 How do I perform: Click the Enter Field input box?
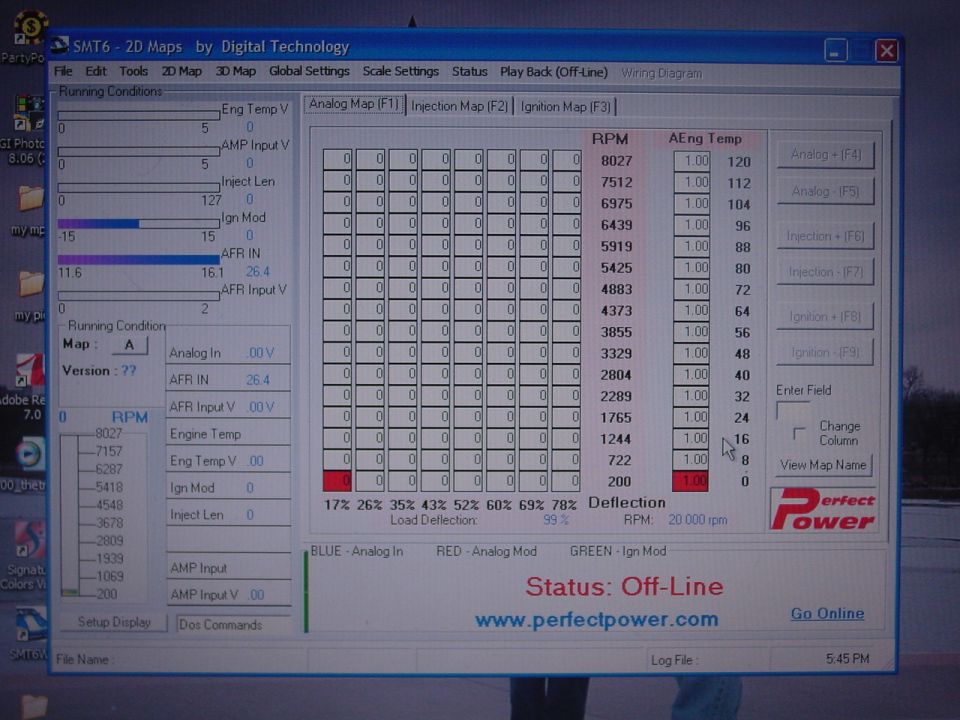coord(793,410)
